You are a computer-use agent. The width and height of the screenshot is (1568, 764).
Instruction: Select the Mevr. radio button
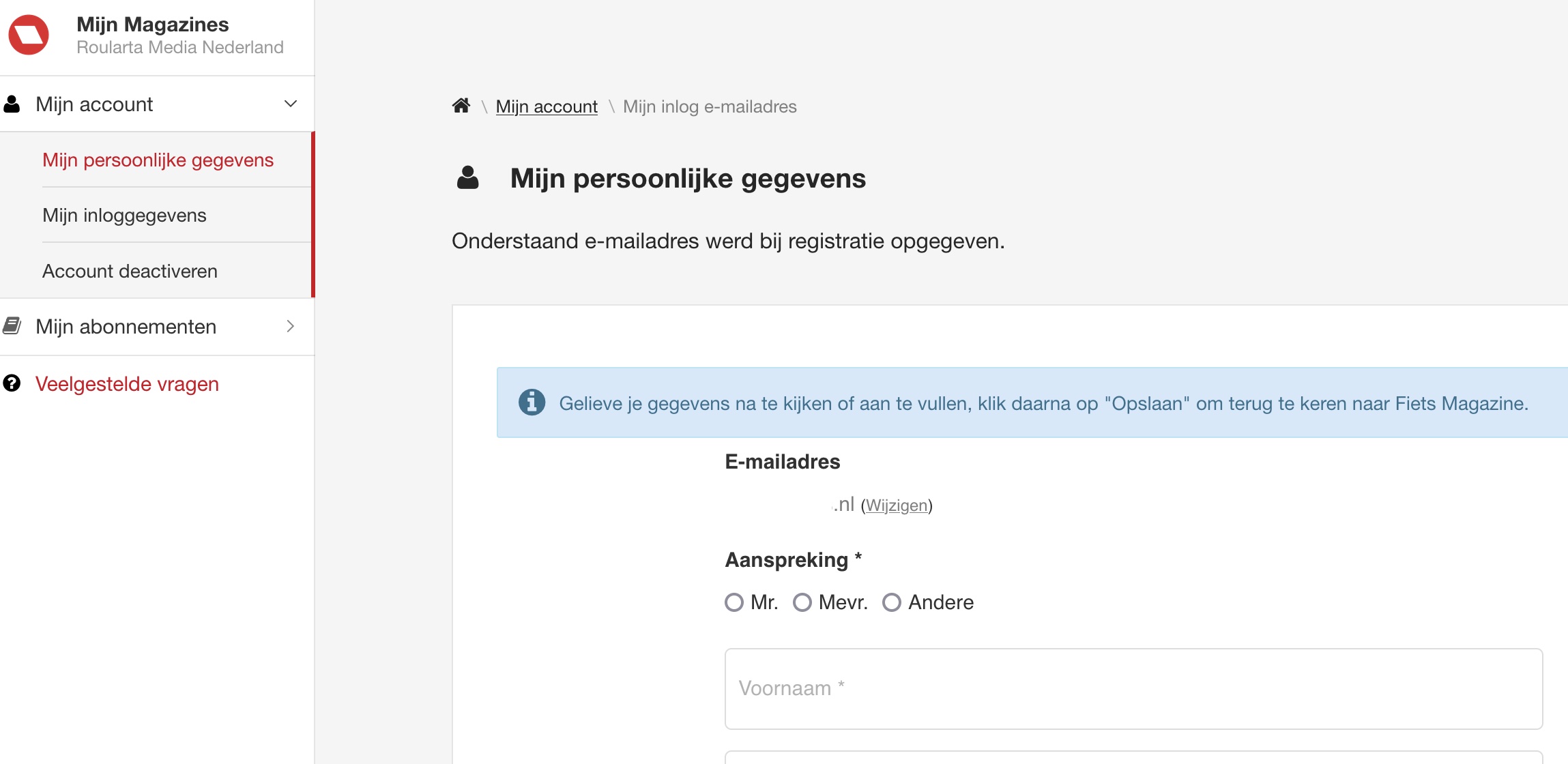[x=802, y=602]
